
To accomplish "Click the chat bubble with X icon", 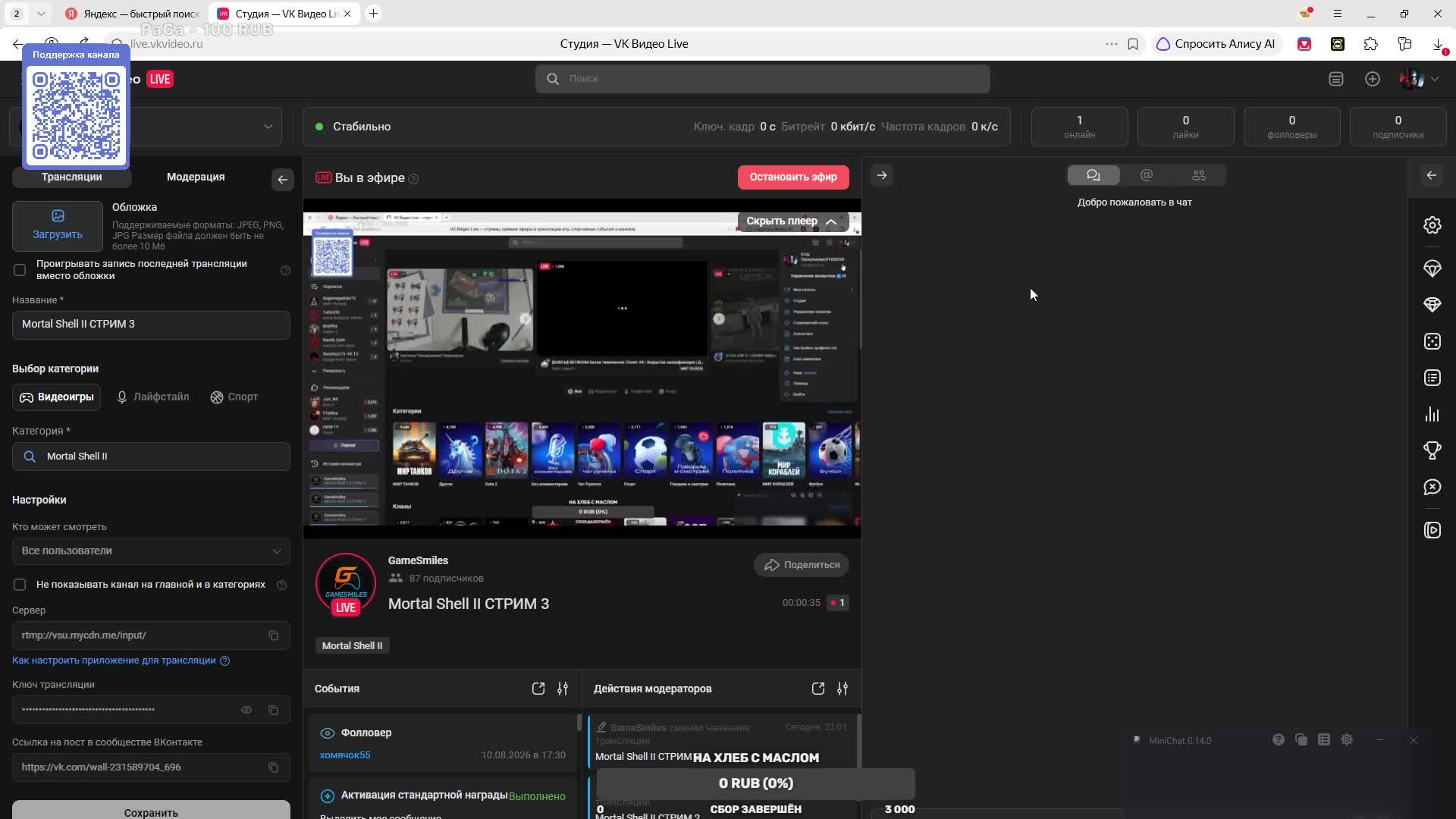I will click(1432, 487).
